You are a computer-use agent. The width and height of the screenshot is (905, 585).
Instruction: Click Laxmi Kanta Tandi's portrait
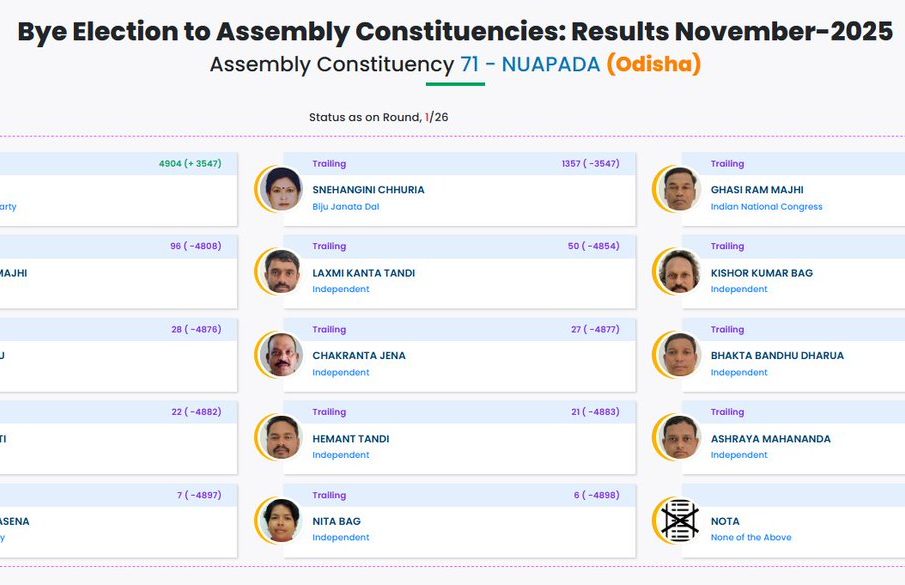[x=282, y=272]
